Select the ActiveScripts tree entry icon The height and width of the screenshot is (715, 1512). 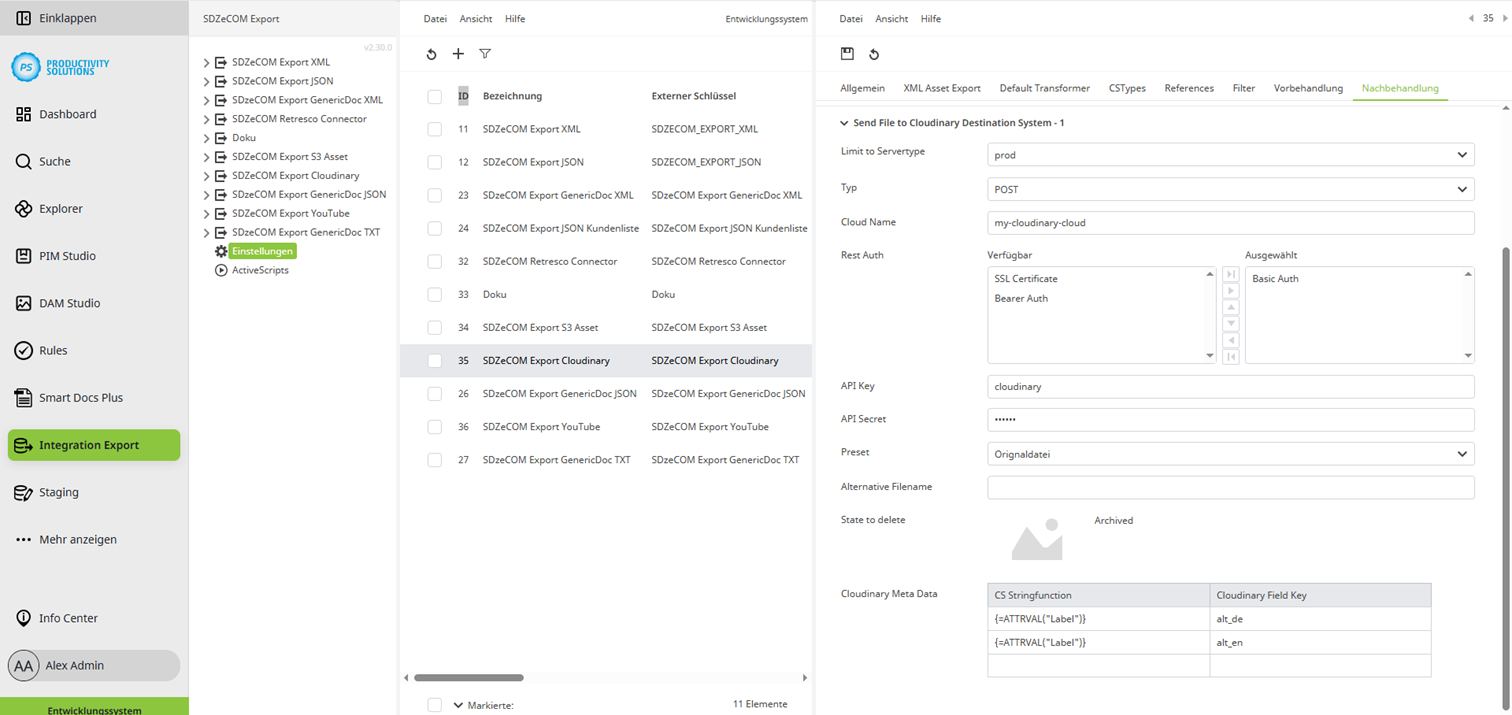221,269
